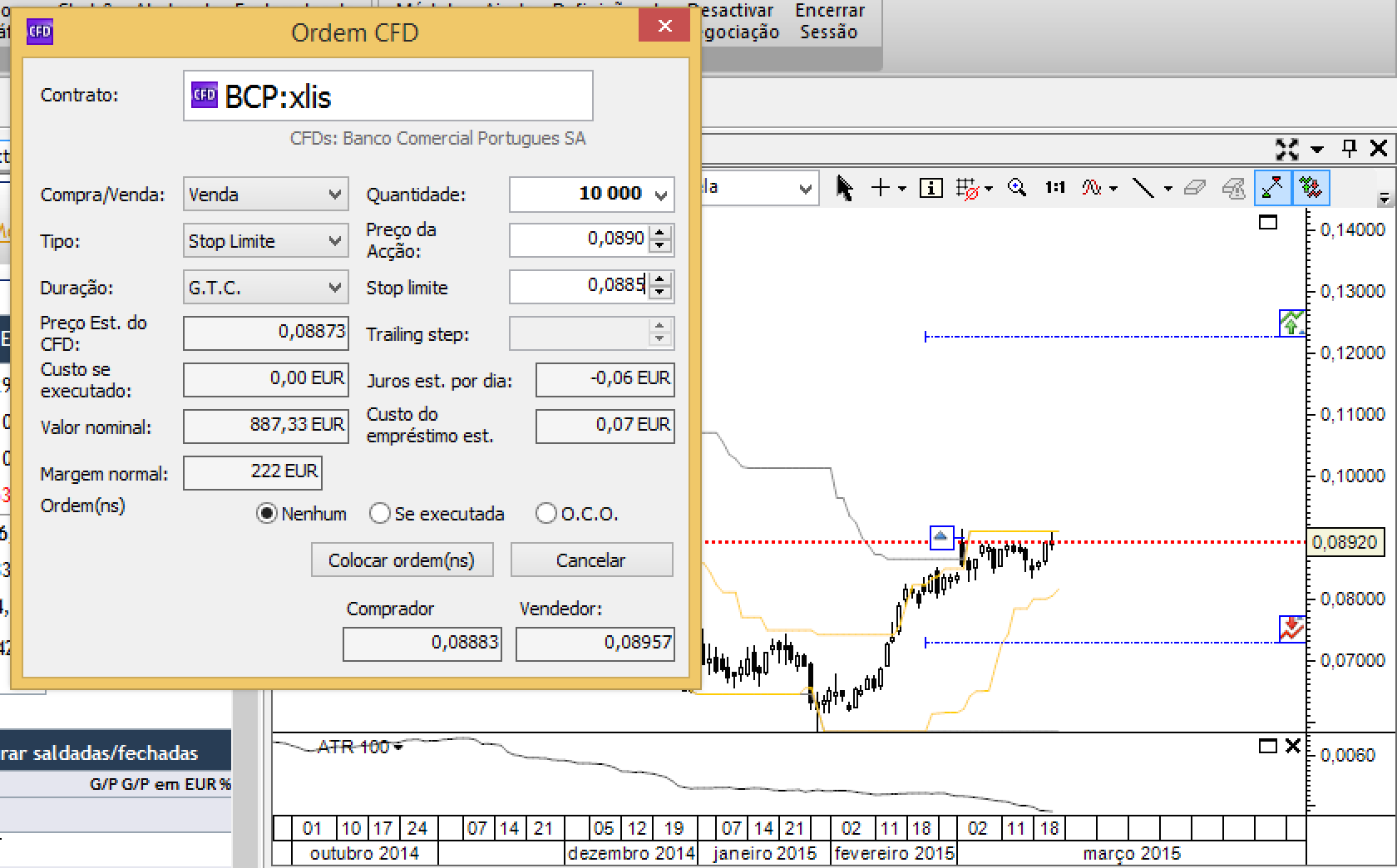Toggle the red-green arrow chart trading button
The height and width of the screenshot is (868, 1397).
(1271, 187)
